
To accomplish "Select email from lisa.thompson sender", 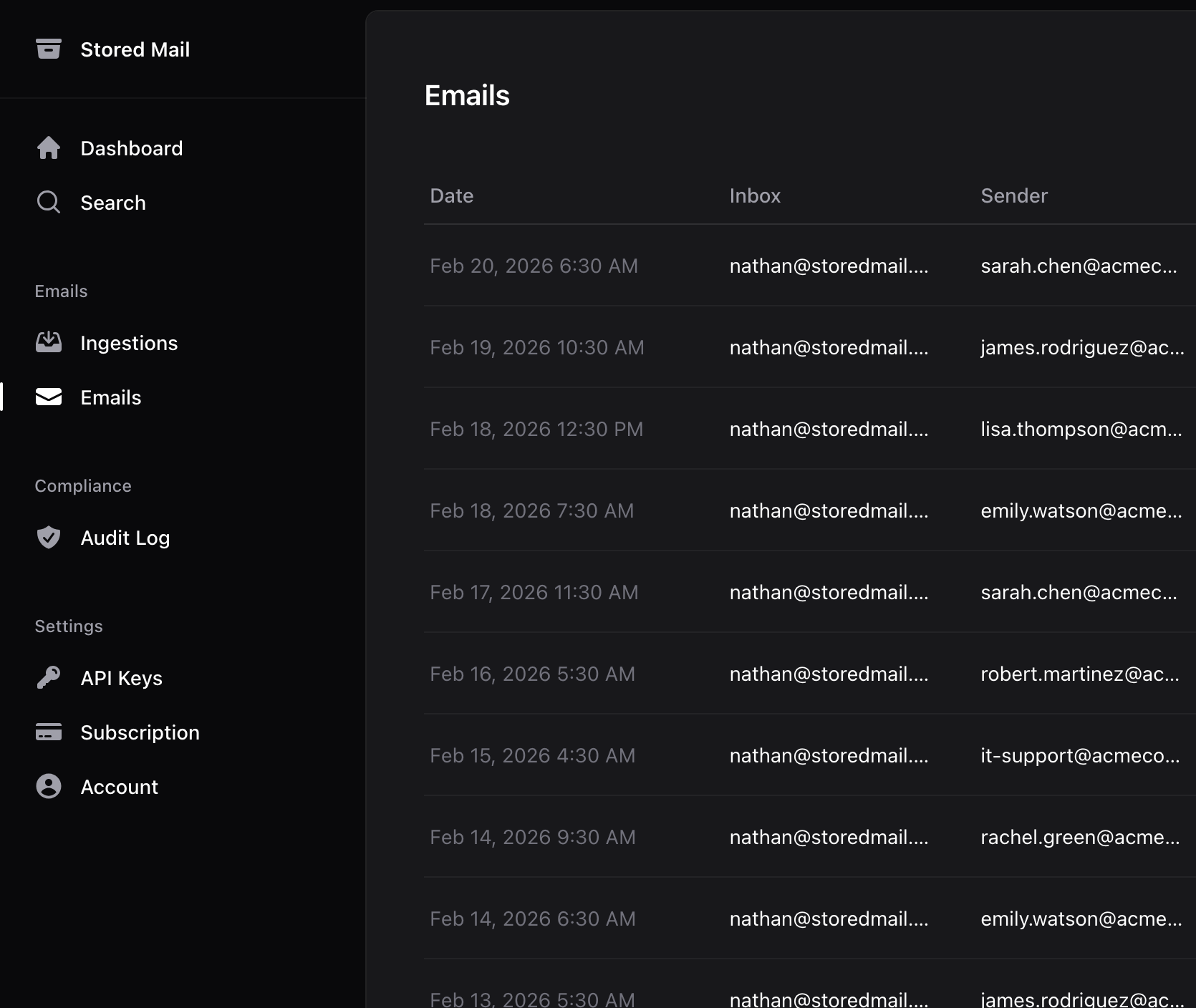I will [1081, 429].
